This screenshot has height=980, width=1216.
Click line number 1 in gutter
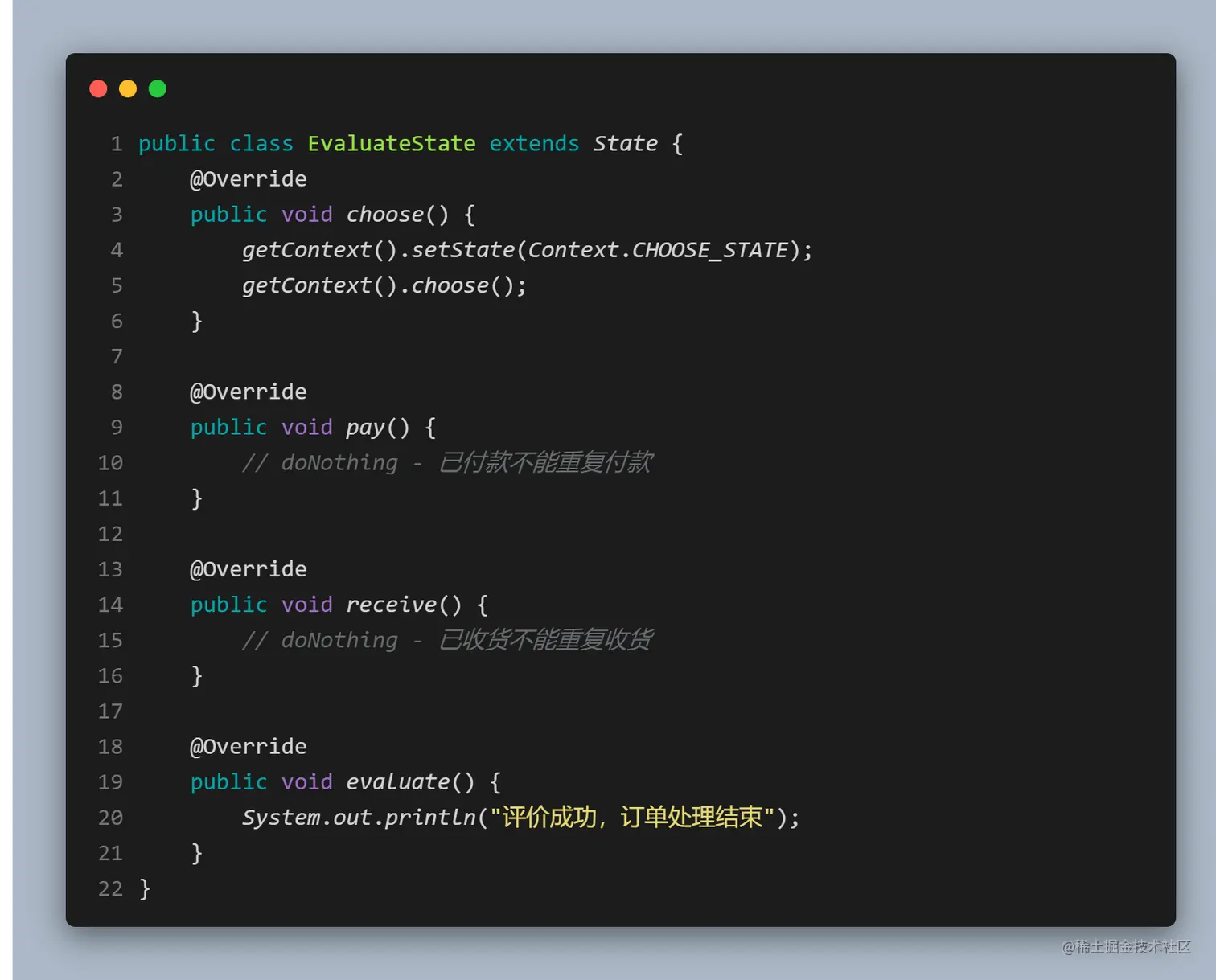click(117, 144)
